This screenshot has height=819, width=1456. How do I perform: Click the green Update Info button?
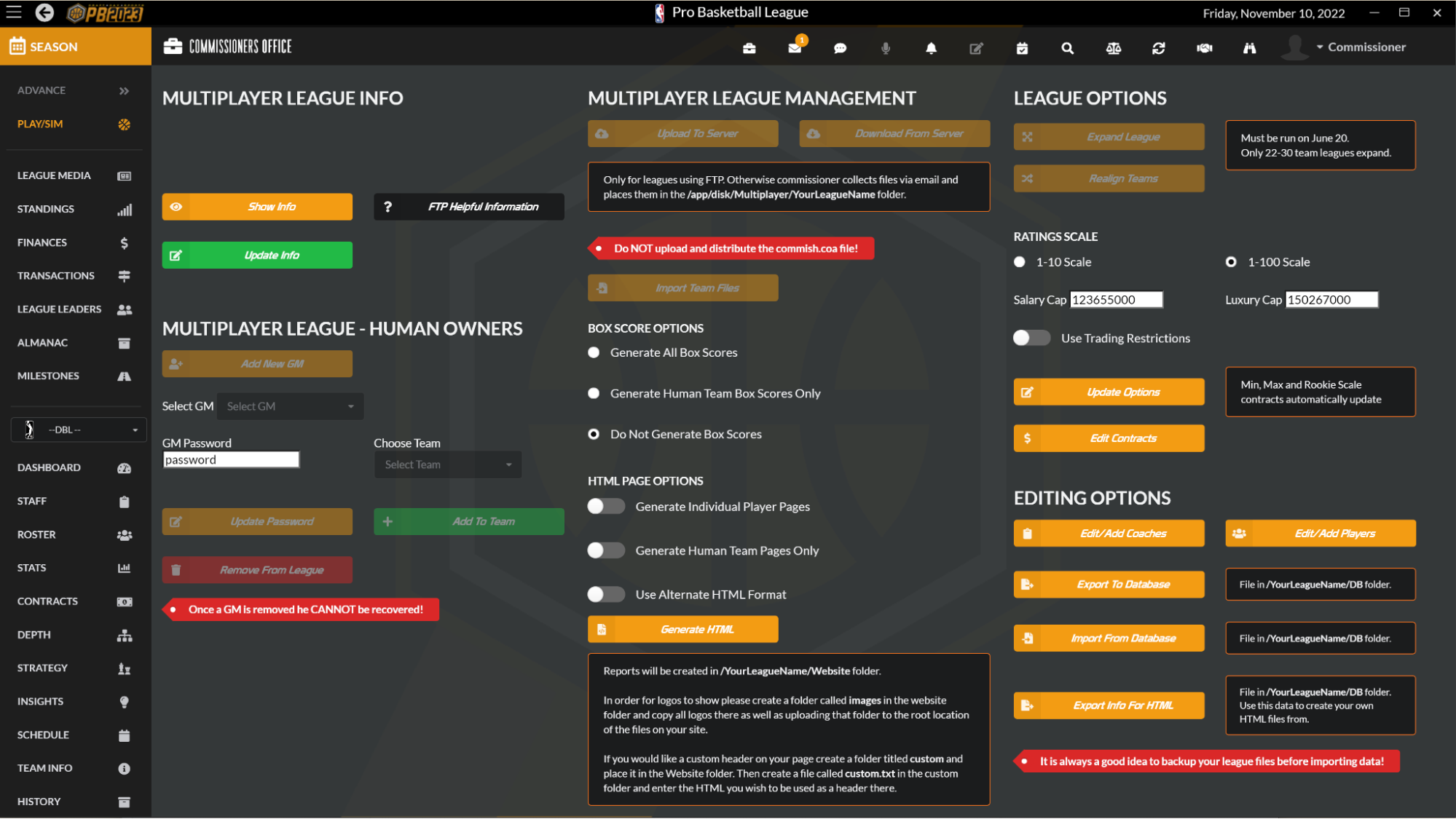pos(257,255)
